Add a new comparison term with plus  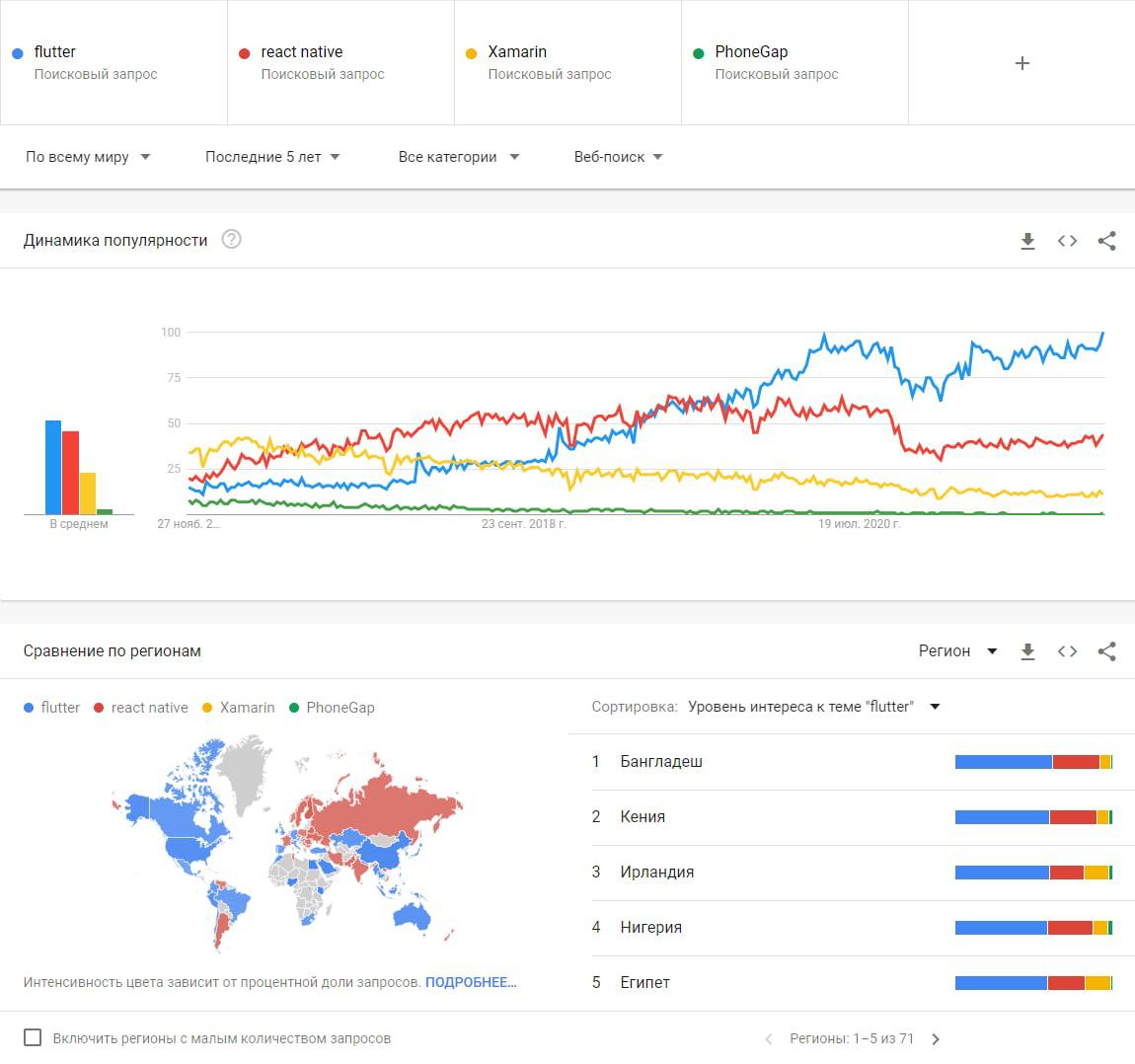click(1022, 63)
